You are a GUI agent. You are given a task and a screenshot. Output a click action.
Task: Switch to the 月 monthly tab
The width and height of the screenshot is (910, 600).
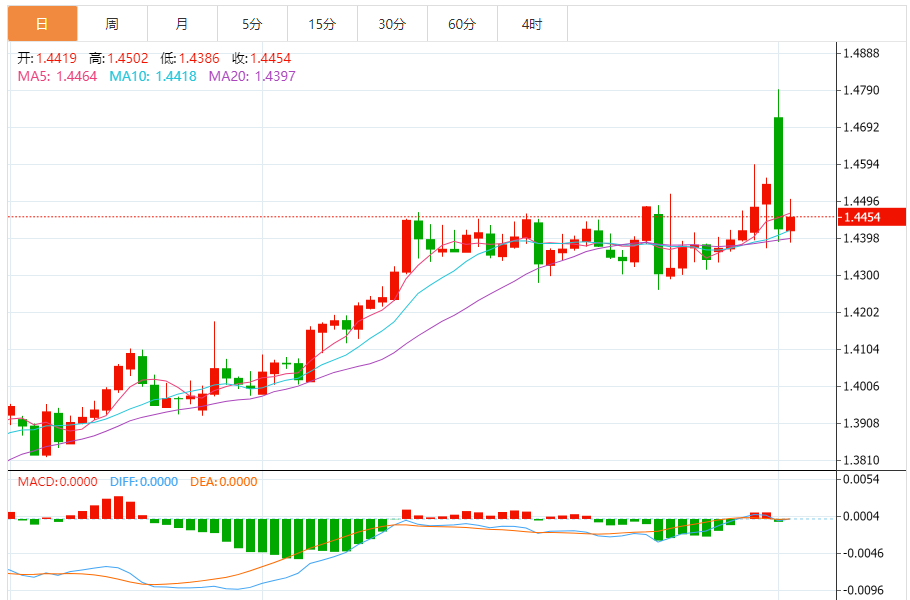[x=182, y=24]
